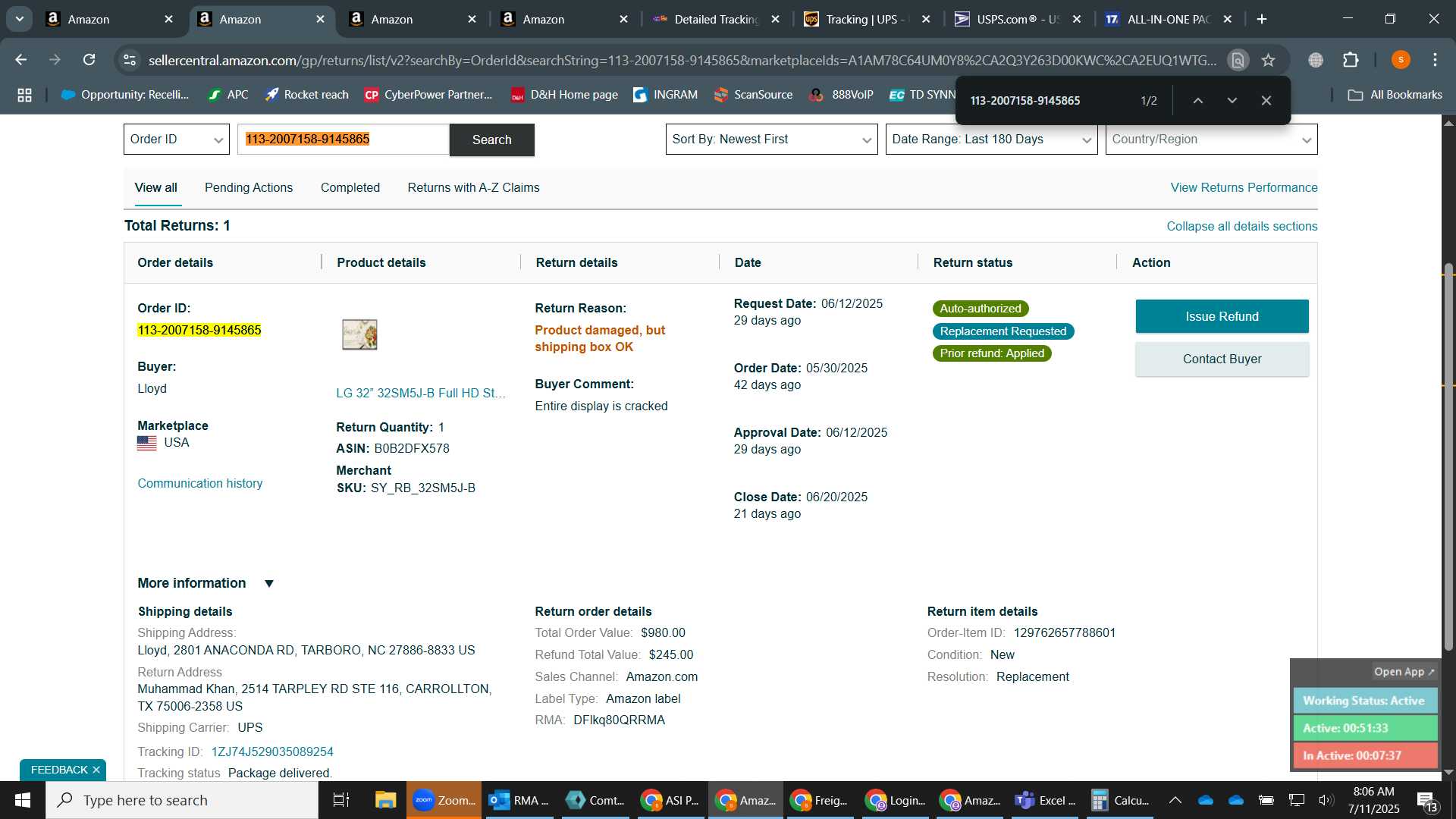Viewport: 1456px width, 819px height.
Task: Open the Windows Start menu
Action: pos(22,800)
